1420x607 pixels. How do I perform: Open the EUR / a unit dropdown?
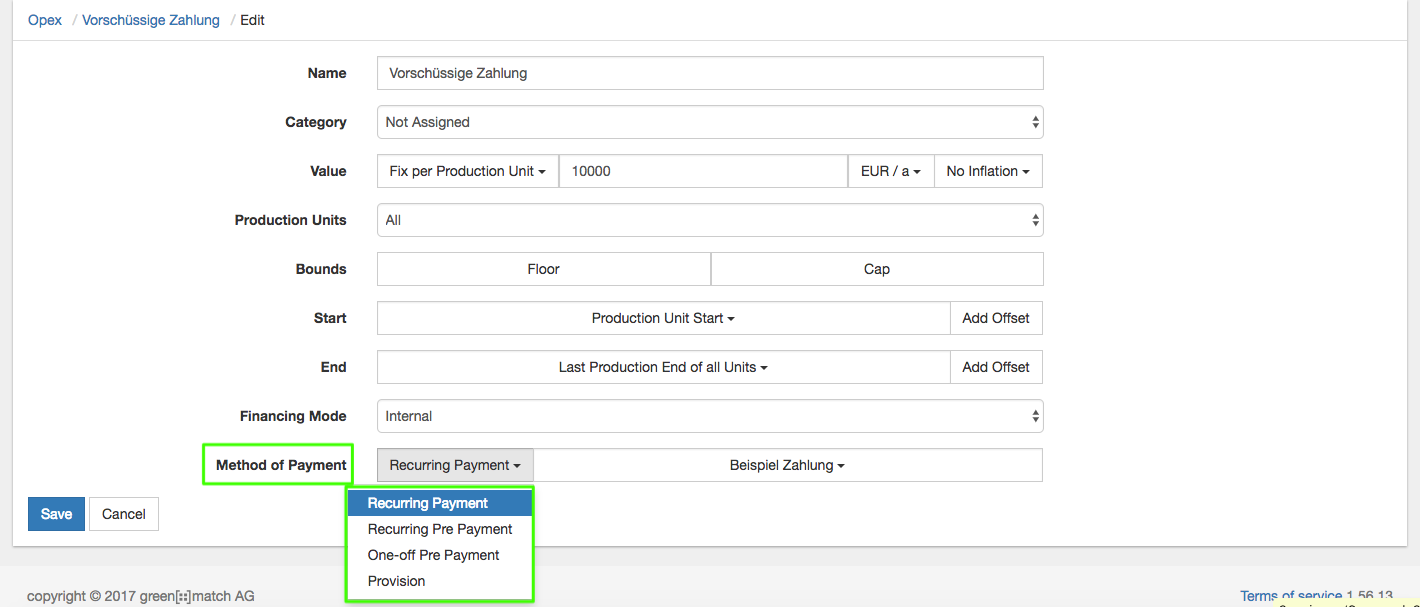[890, 171]
